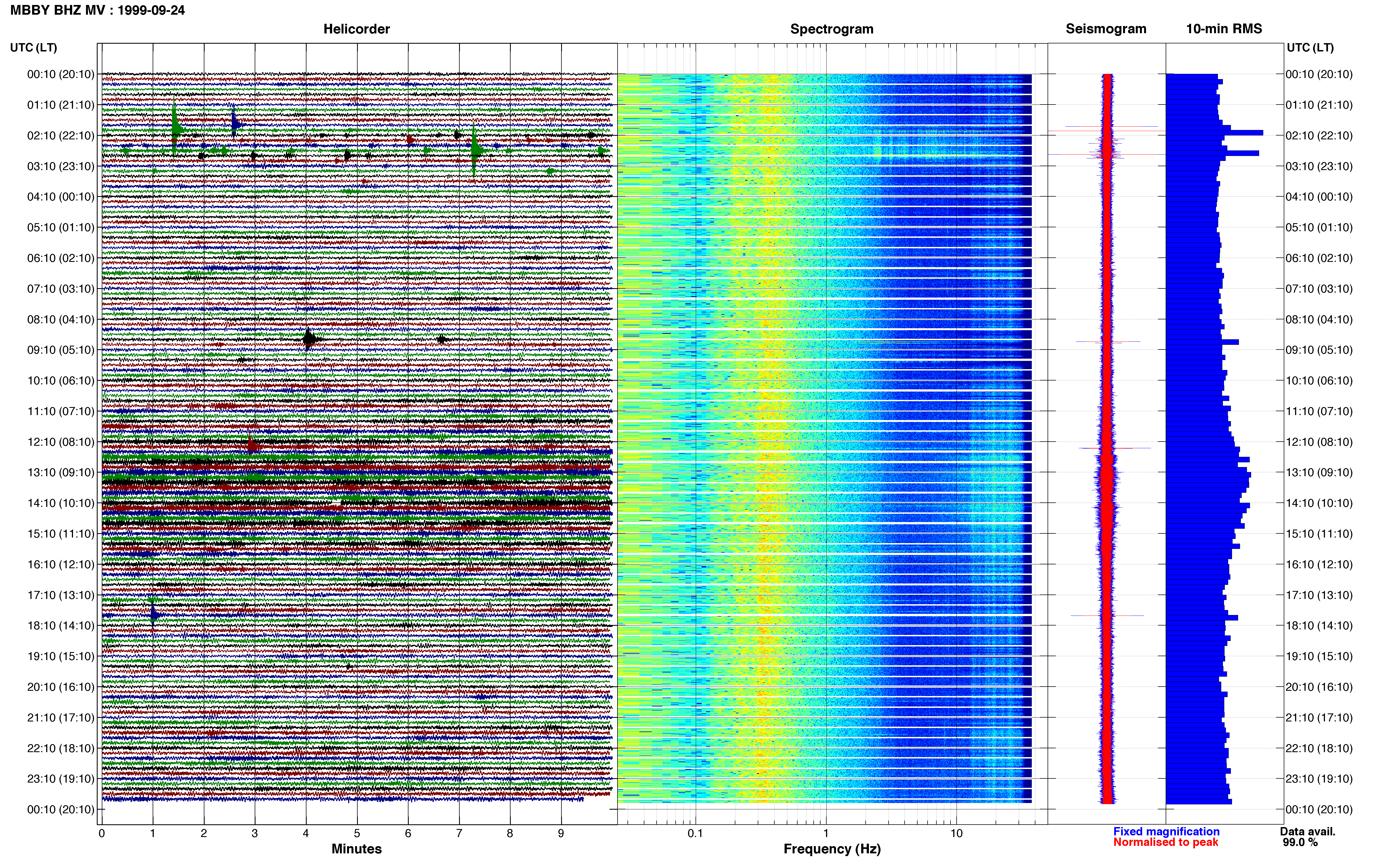
Task: Click left time label '07:10 (03:10)'
Action: click(61, 289)
